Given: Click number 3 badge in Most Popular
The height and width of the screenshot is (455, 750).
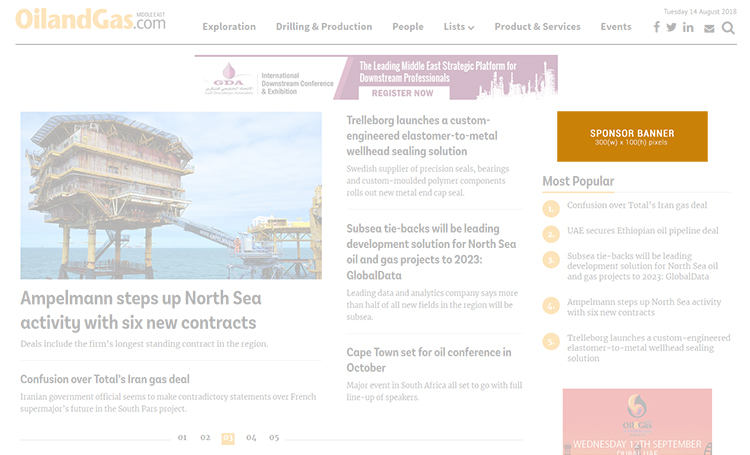Looking at the screenshot, I should [x=551, y=260].
